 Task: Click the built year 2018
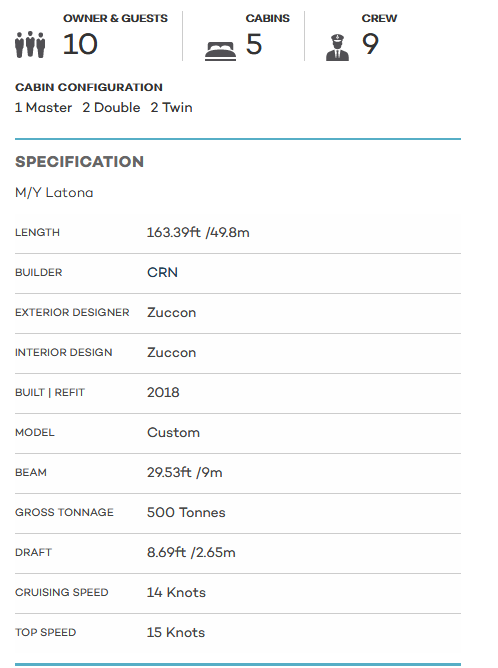point(163,392)
